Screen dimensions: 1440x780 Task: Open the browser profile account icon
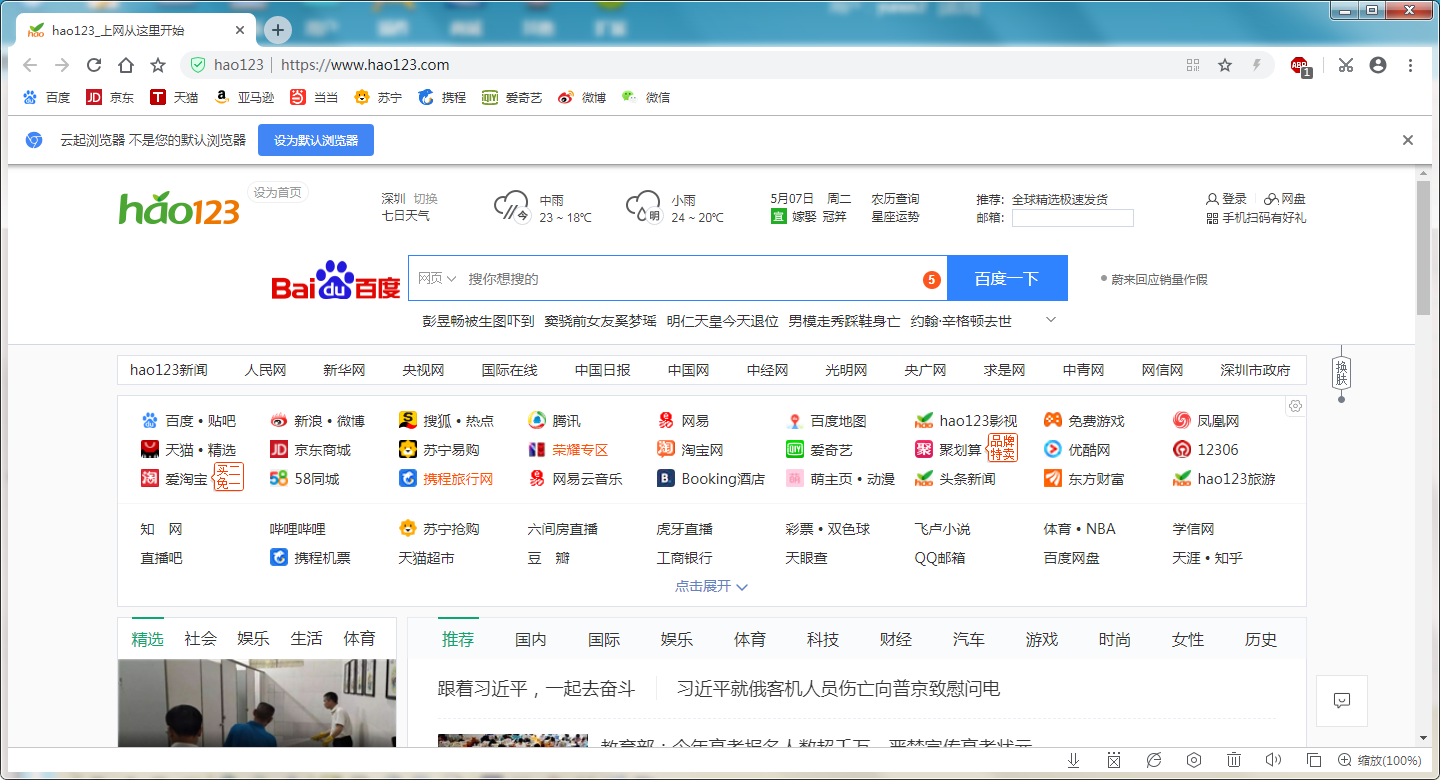(1379, 64)
